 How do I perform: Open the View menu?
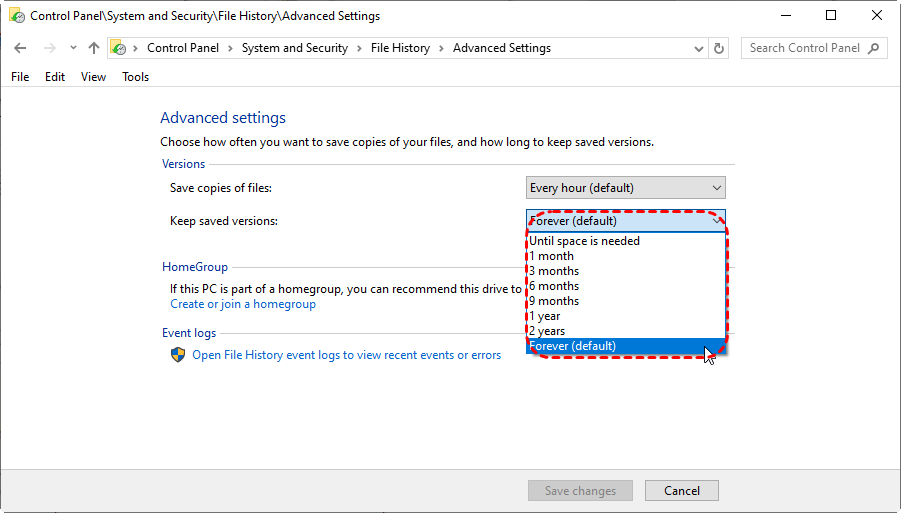click(x=93, y=77)
